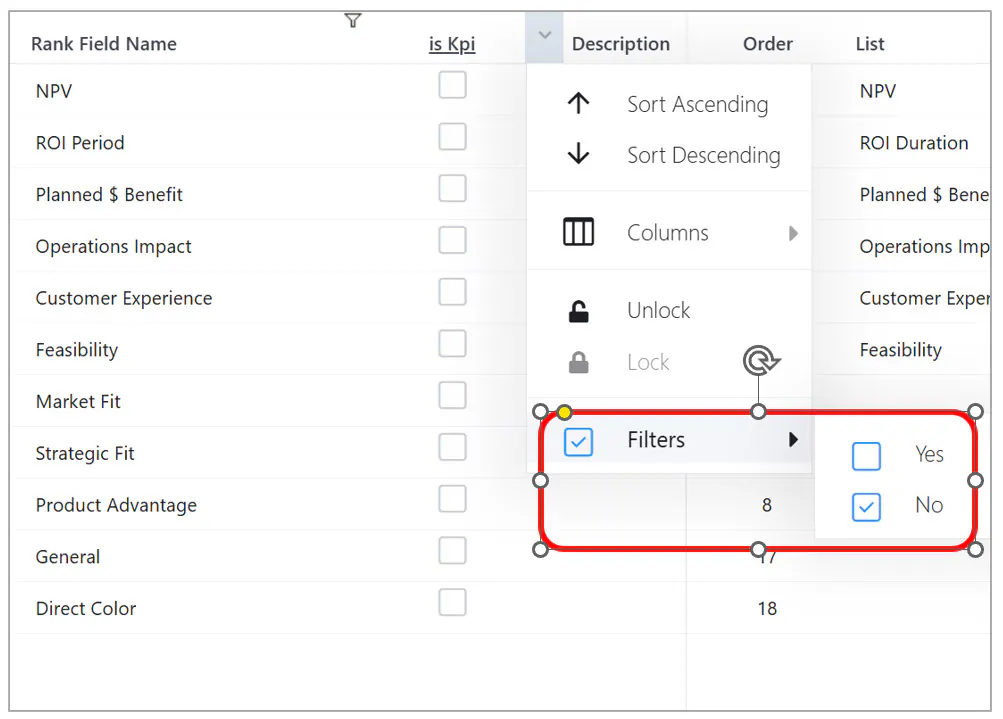The height and width of the screenshot is (719, 1003).
Task: Select the Customer Experience rank field cell
Action: coord(123,298)
